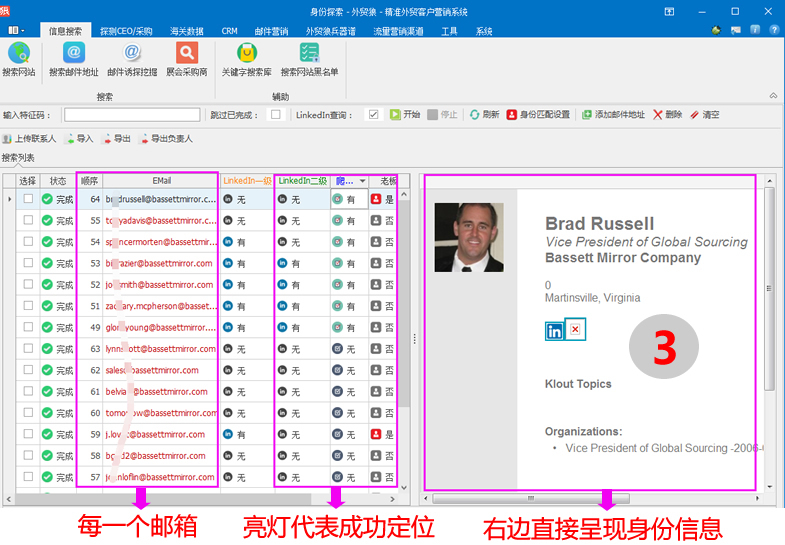
Task: Sort by the EMail column header
Action: [161, 181]
